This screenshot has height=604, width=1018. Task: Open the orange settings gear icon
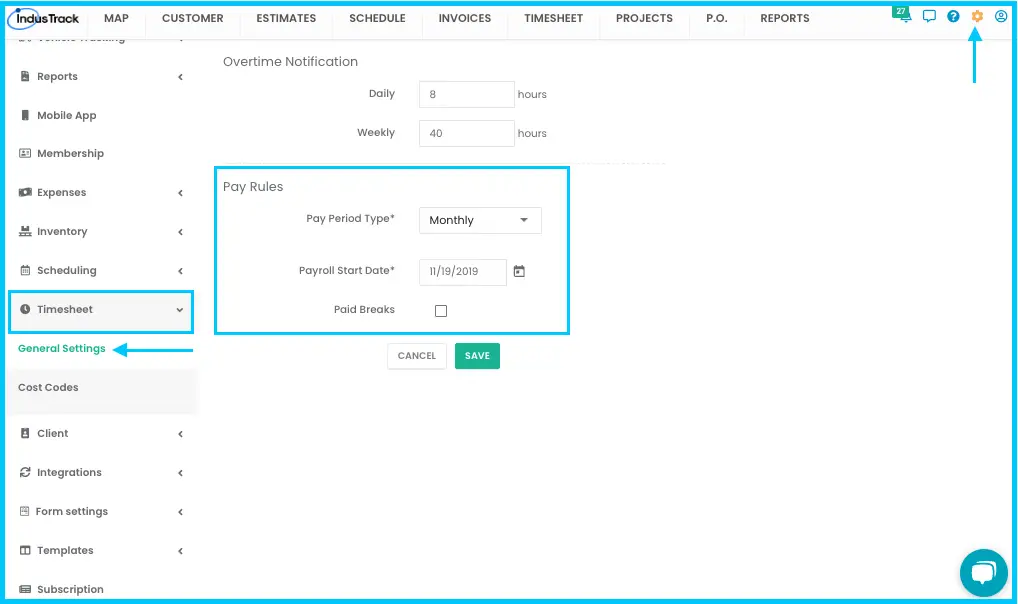[x=977, y=16]
